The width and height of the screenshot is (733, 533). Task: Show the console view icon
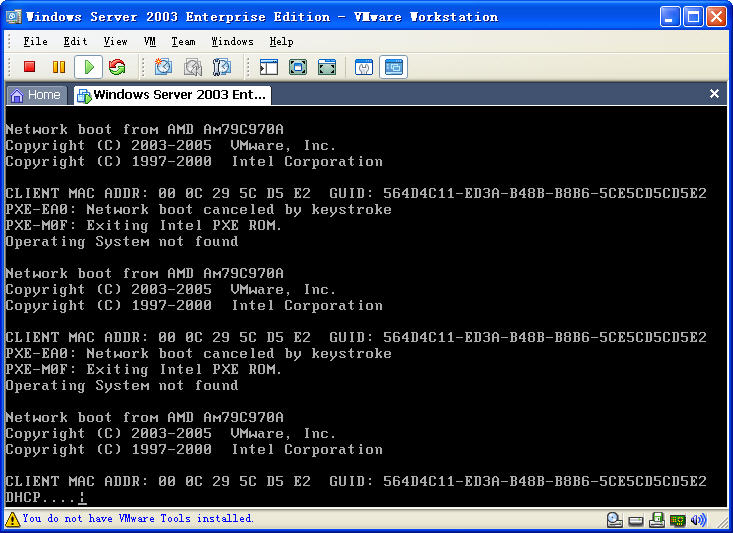(x=393, y=67)
